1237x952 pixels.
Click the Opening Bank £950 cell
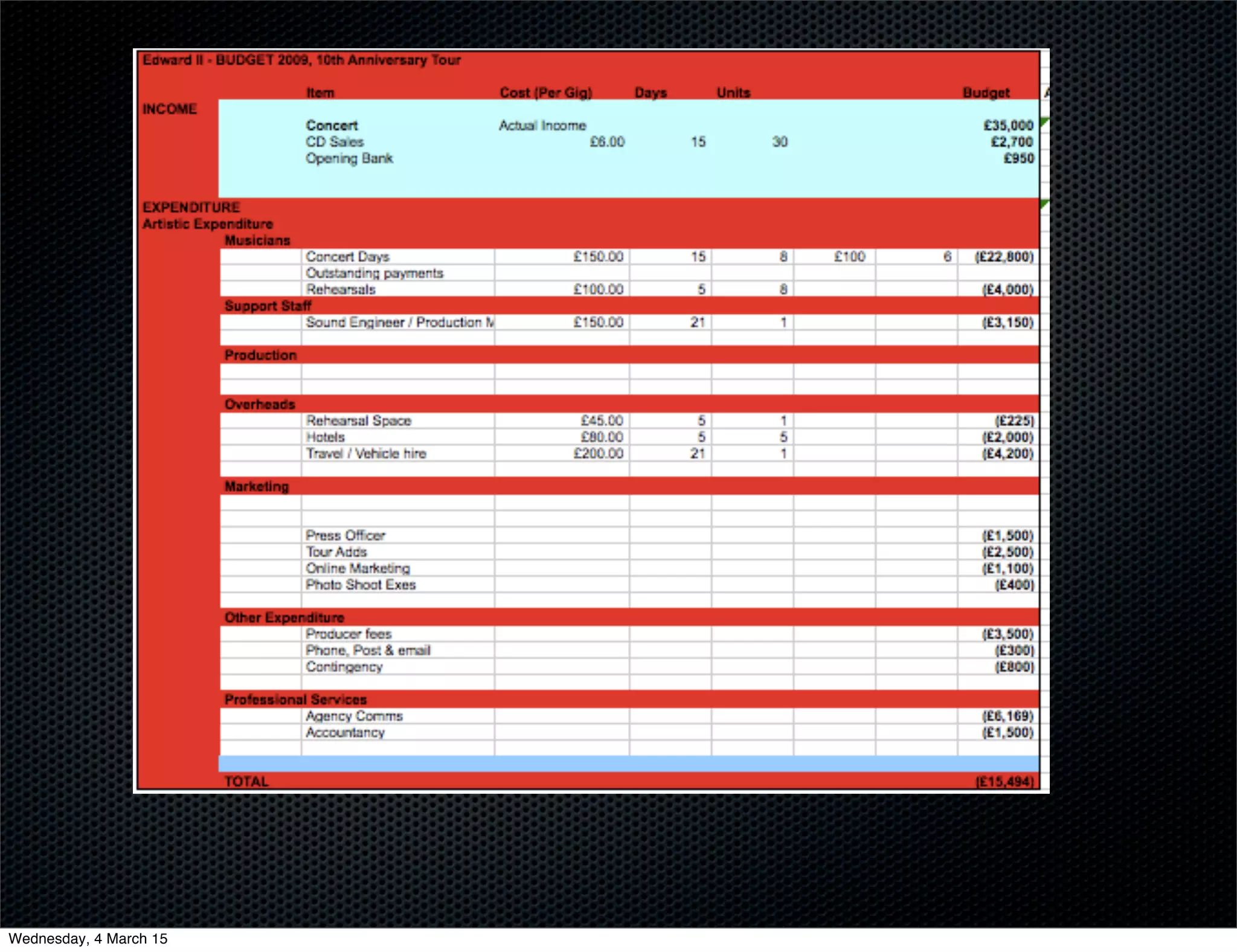pos(1018,158)
